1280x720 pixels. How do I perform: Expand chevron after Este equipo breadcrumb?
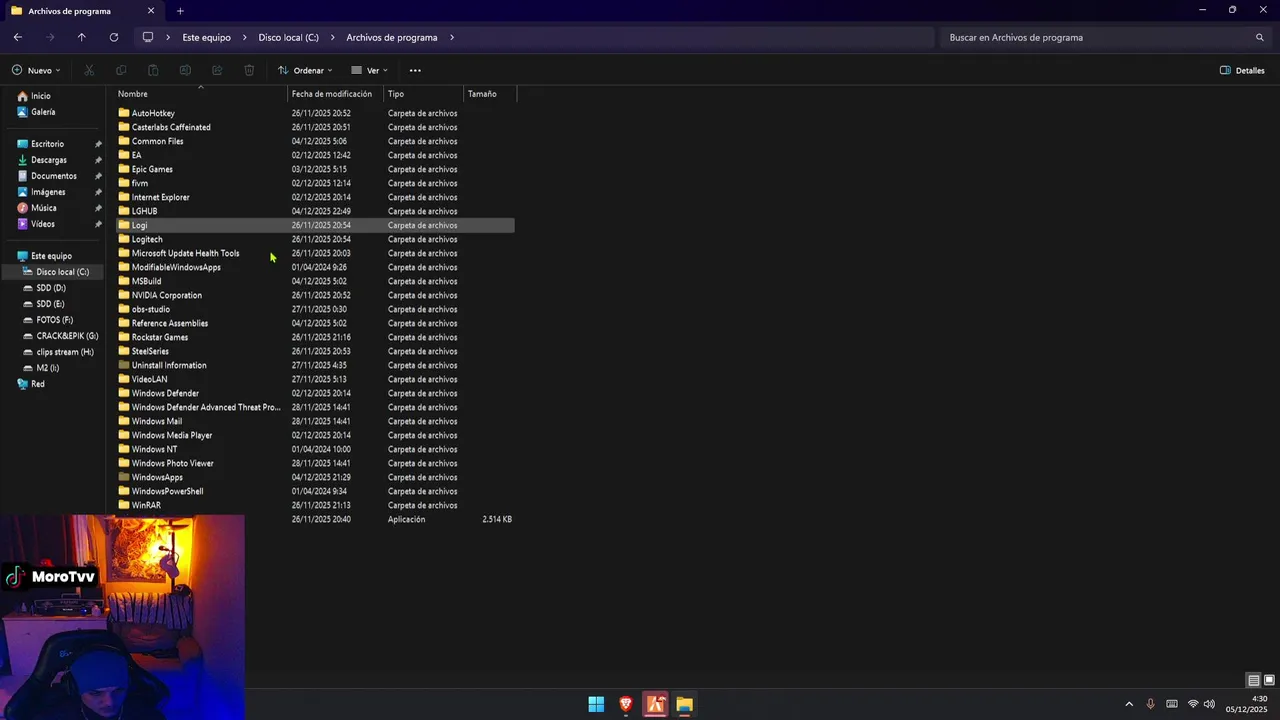243,37
